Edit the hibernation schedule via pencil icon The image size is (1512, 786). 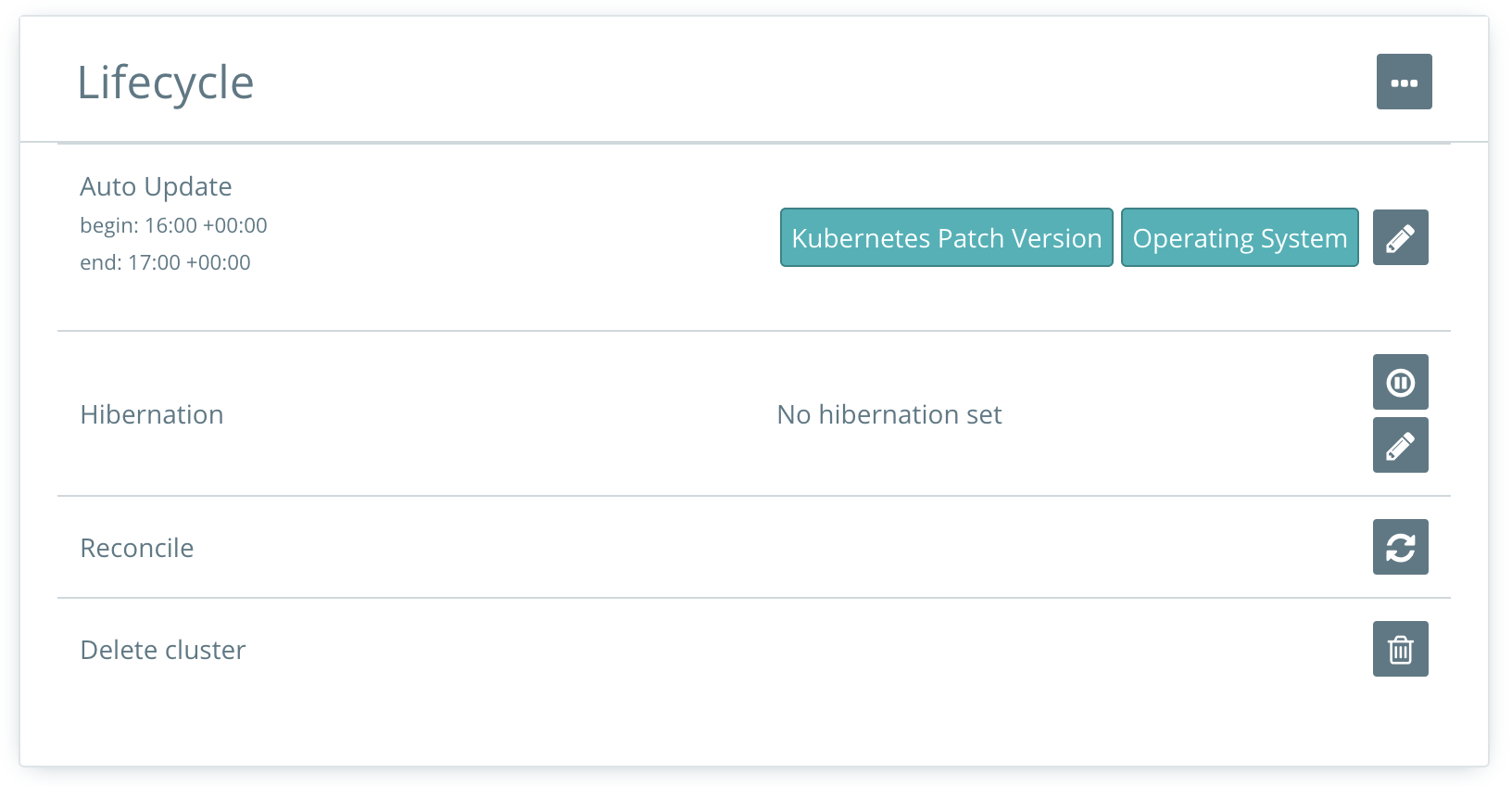pyautogui.click(x=1400, y=445)
